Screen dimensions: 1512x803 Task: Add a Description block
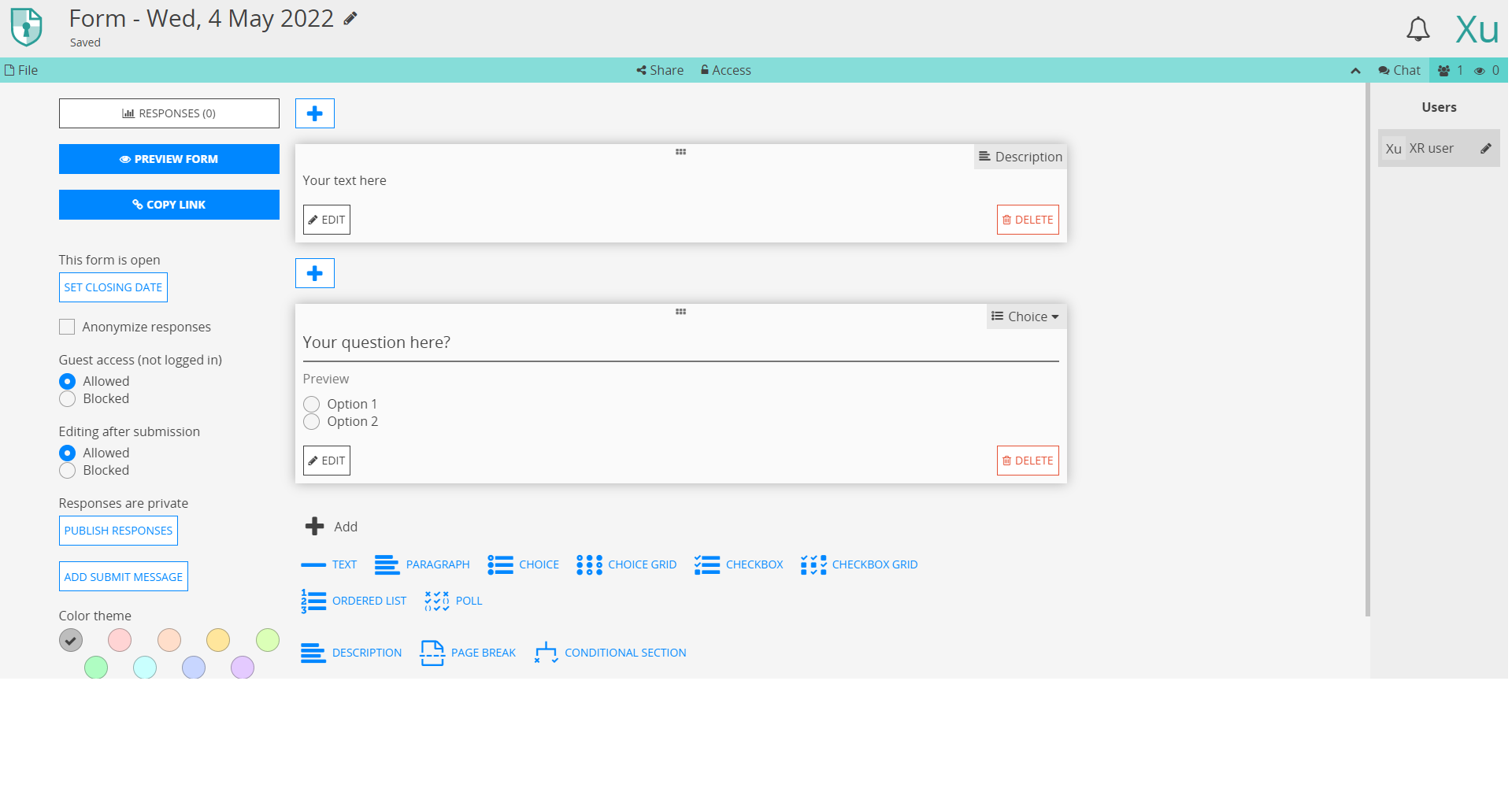(351, 653)
